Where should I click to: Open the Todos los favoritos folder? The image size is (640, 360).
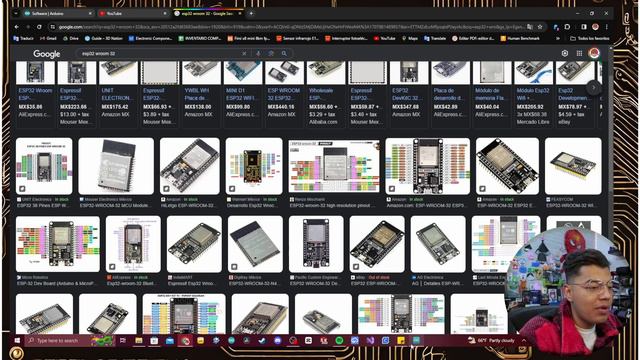[589, 38]
